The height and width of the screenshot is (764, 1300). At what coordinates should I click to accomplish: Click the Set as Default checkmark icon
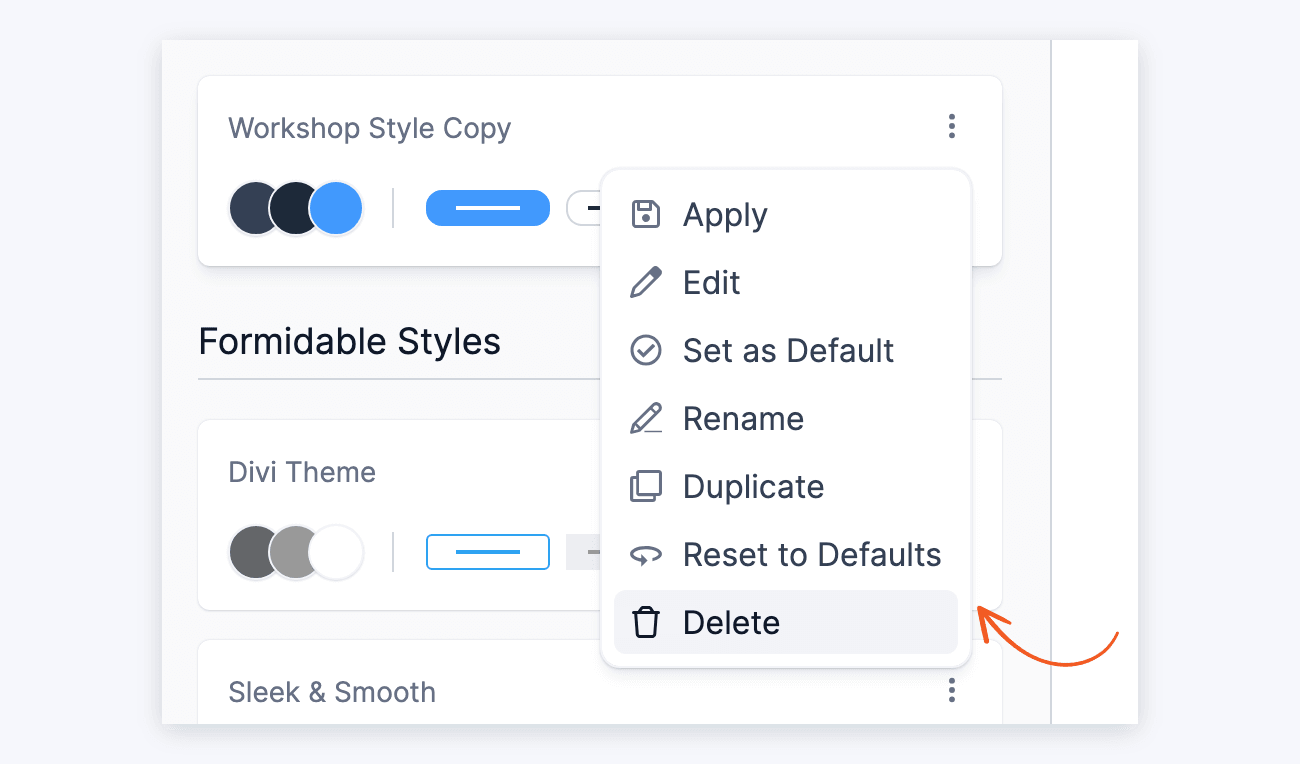pyautogui.click(x=646, y=350)
